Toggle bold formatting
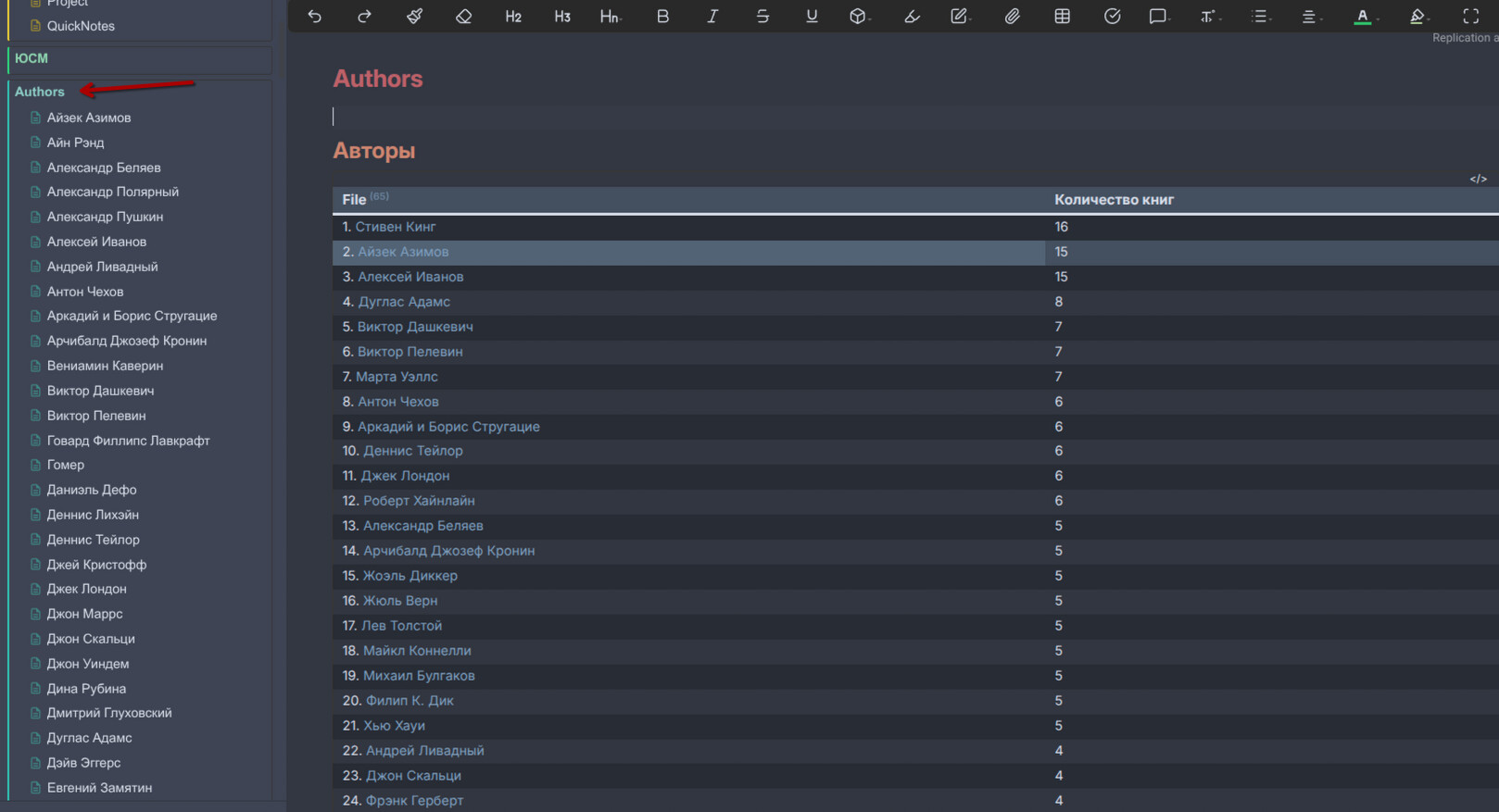The width and height of the screenshot is (1499, 812). [662, 16]
